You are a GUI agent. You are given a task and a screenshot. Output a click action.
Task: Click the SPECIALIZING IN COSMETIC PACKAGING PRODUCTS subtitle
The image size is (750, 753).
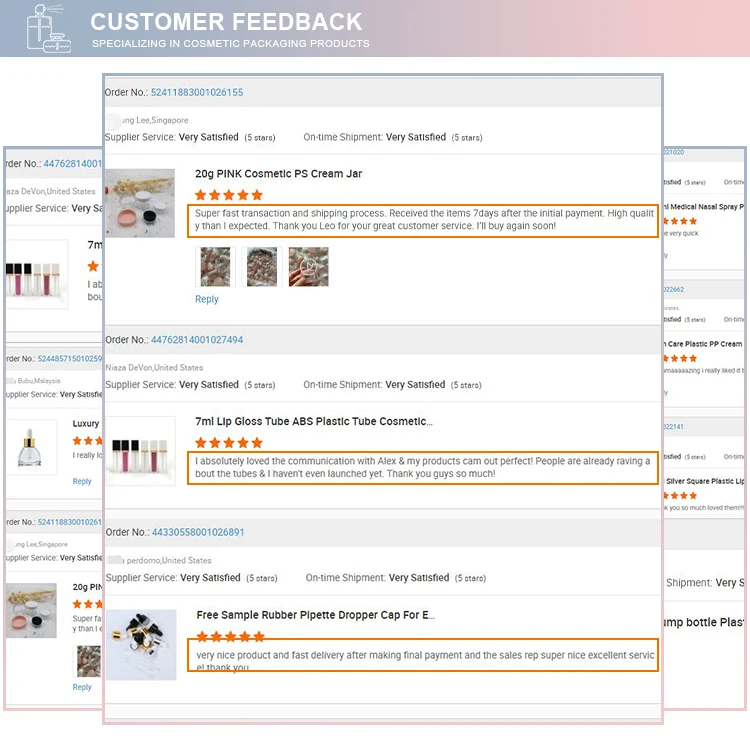(231, 44)
